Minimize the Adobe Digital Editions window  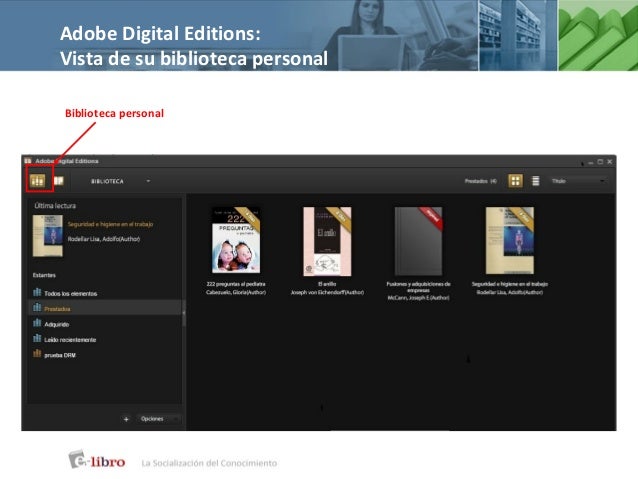[591, 162]
